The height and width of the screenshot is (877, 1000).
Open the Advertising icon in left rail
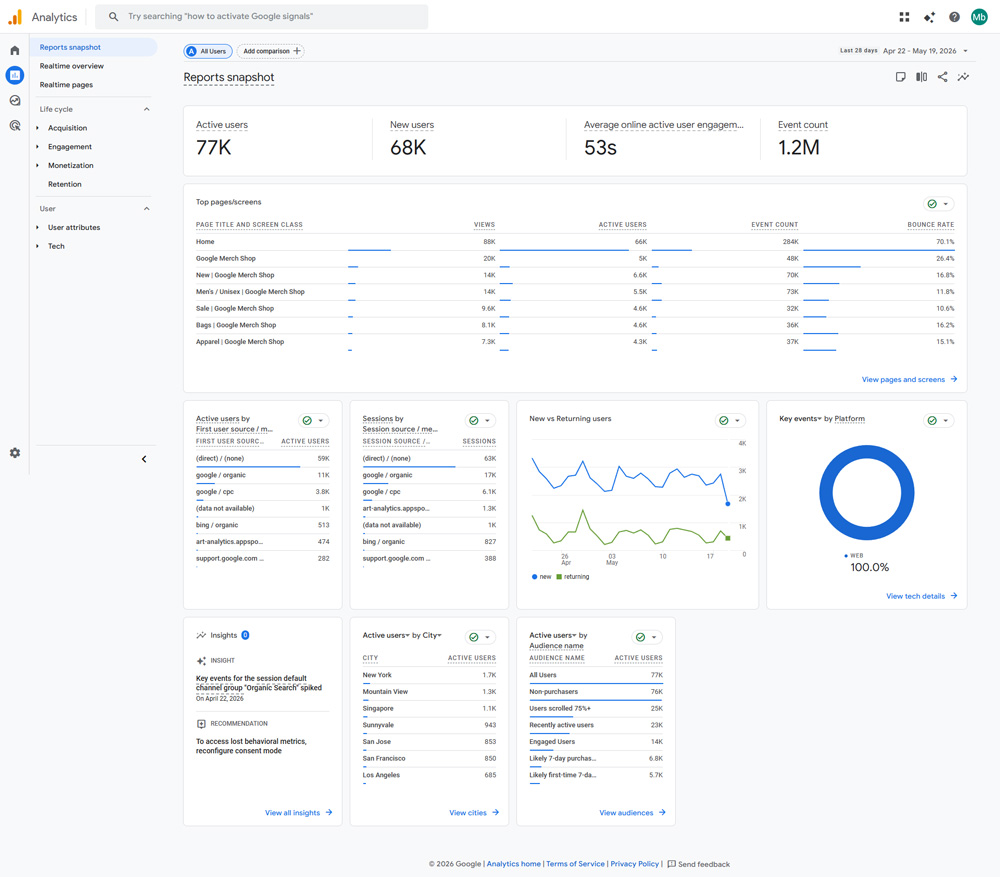[x=15, y=126]
